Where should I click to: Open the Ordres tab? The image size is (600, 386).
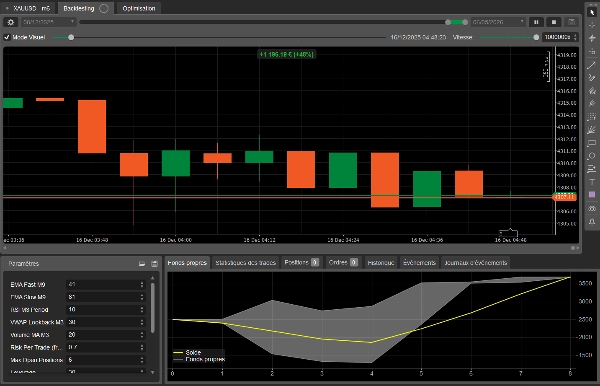(x=343, y=263)
